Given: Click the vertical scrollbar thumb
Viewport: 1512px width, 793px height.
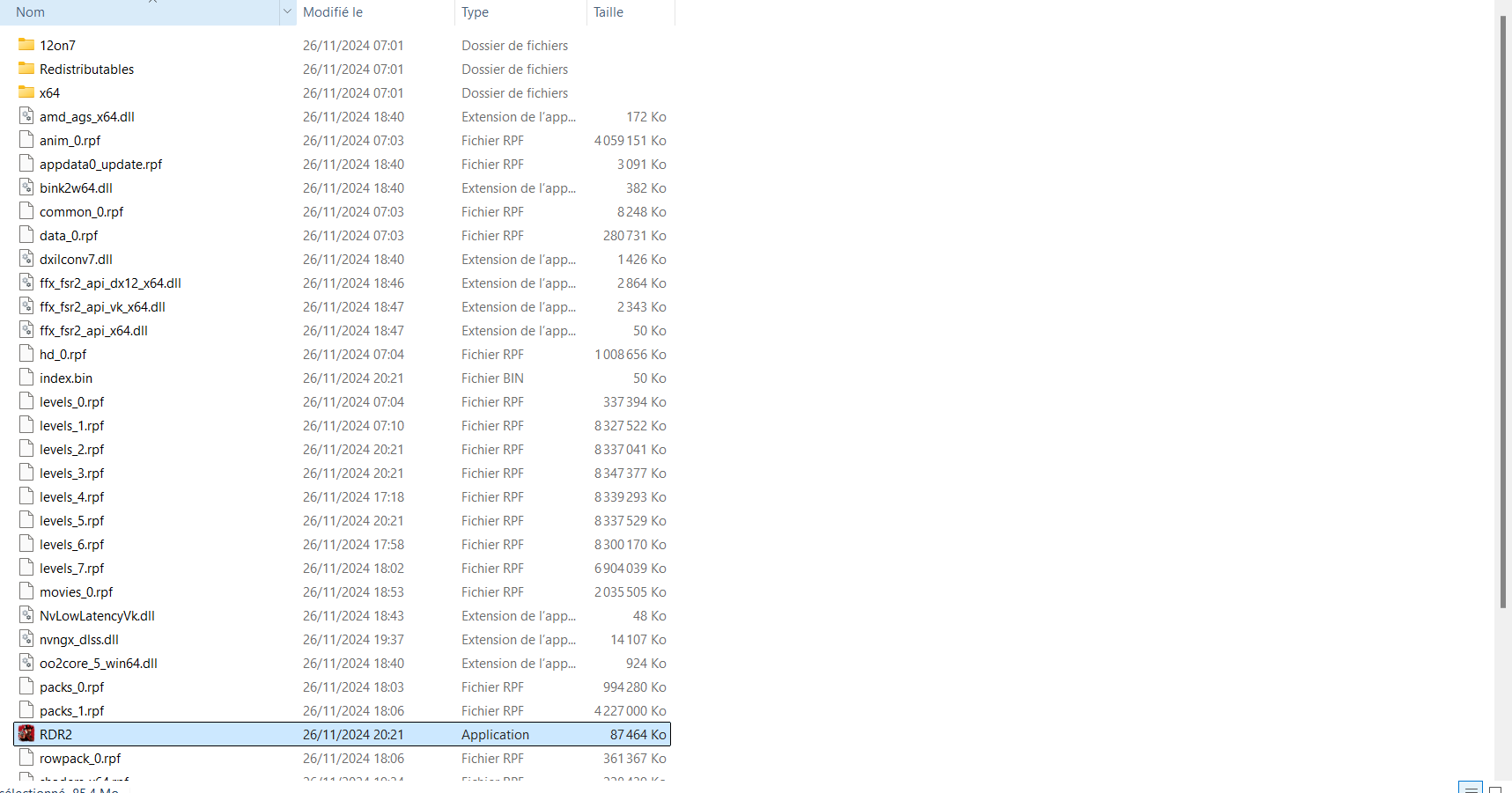Looking at the screenshot, I should click(1503, 312).
